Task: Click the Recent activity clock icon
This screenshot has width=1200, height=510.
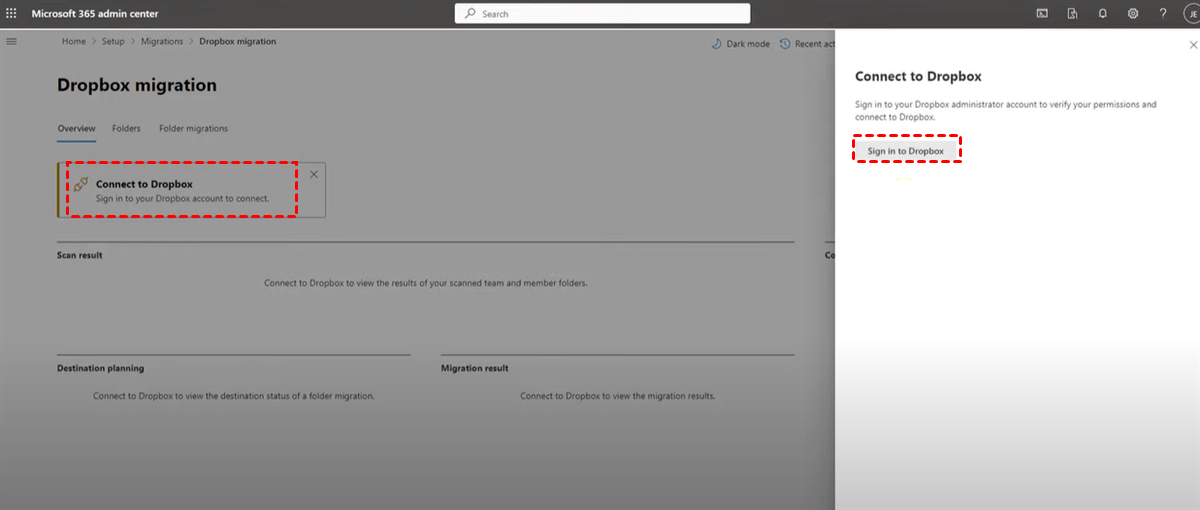Action: coord(785,44)
